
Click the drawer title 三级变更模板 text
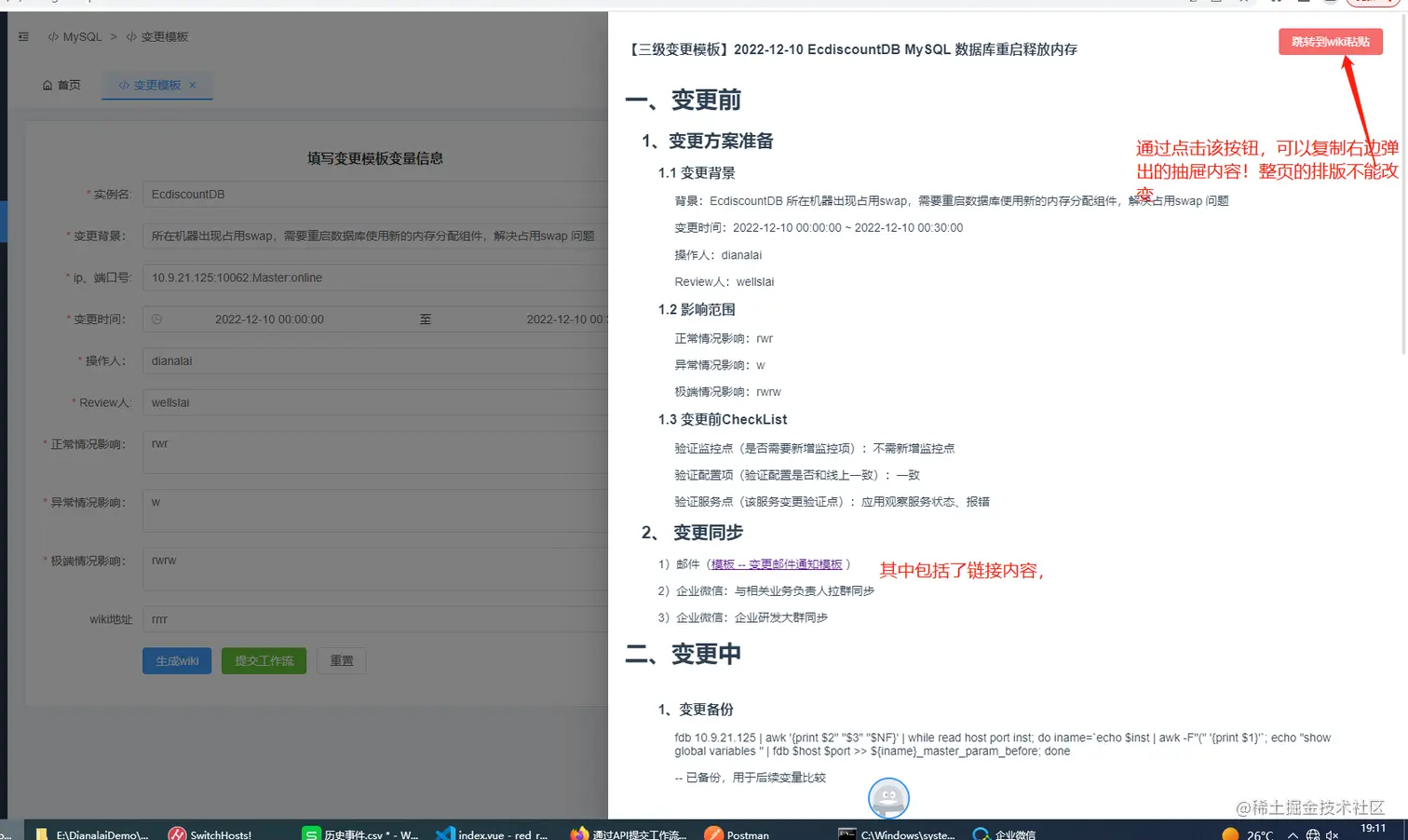tap(852, 49)
